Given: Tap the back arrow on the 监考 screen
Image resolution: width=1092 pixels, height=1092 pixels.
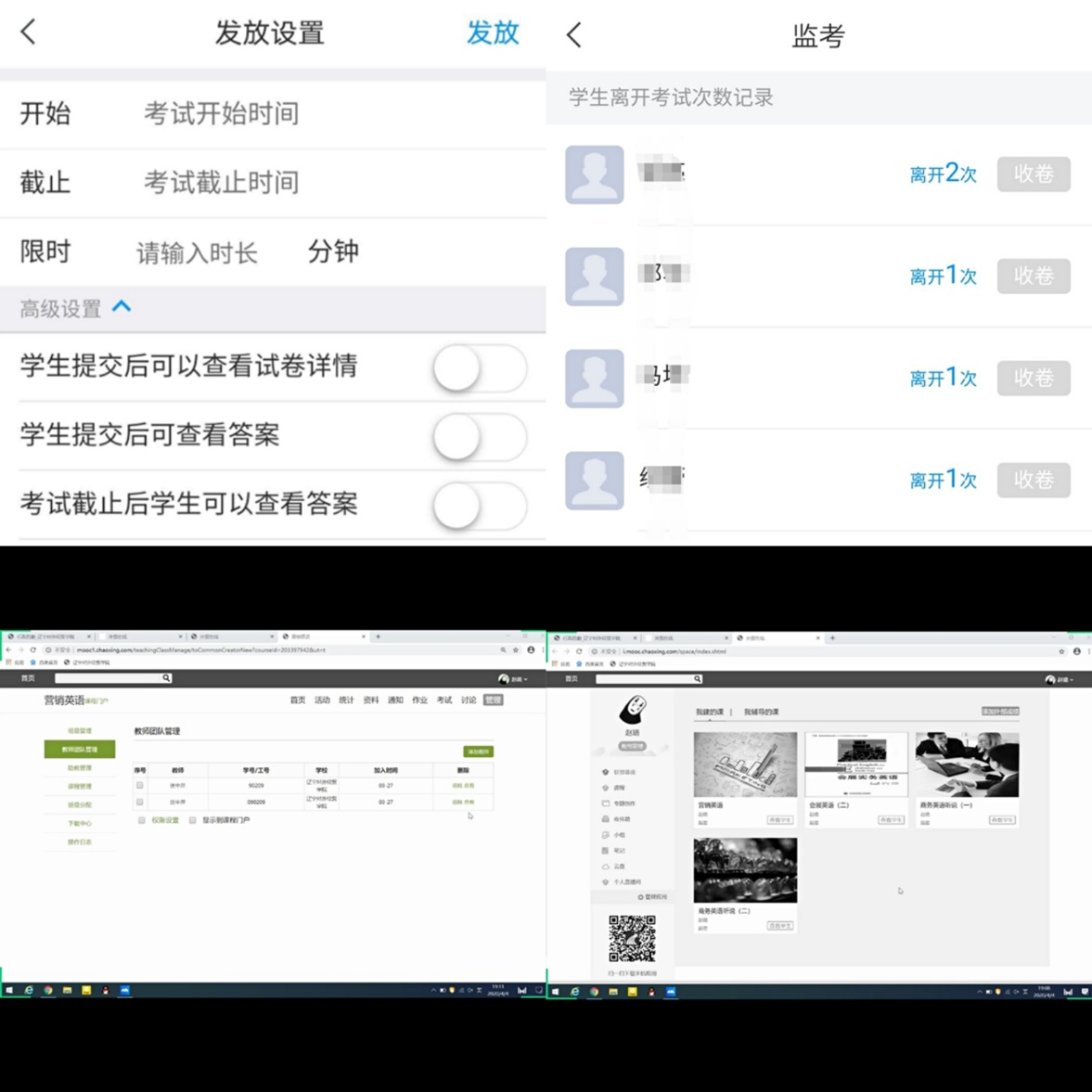Looking at the screenshot, I should tap(572, 34).
